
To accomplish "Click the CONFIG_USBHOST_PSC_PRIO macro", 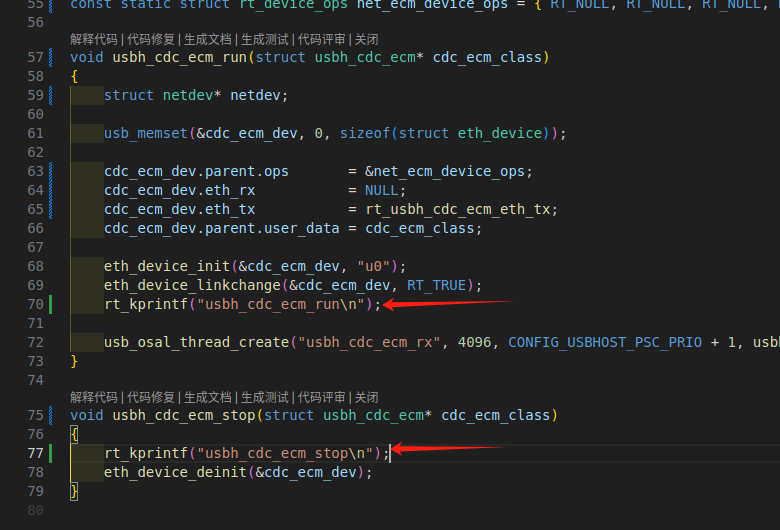I will coord(605,342).
